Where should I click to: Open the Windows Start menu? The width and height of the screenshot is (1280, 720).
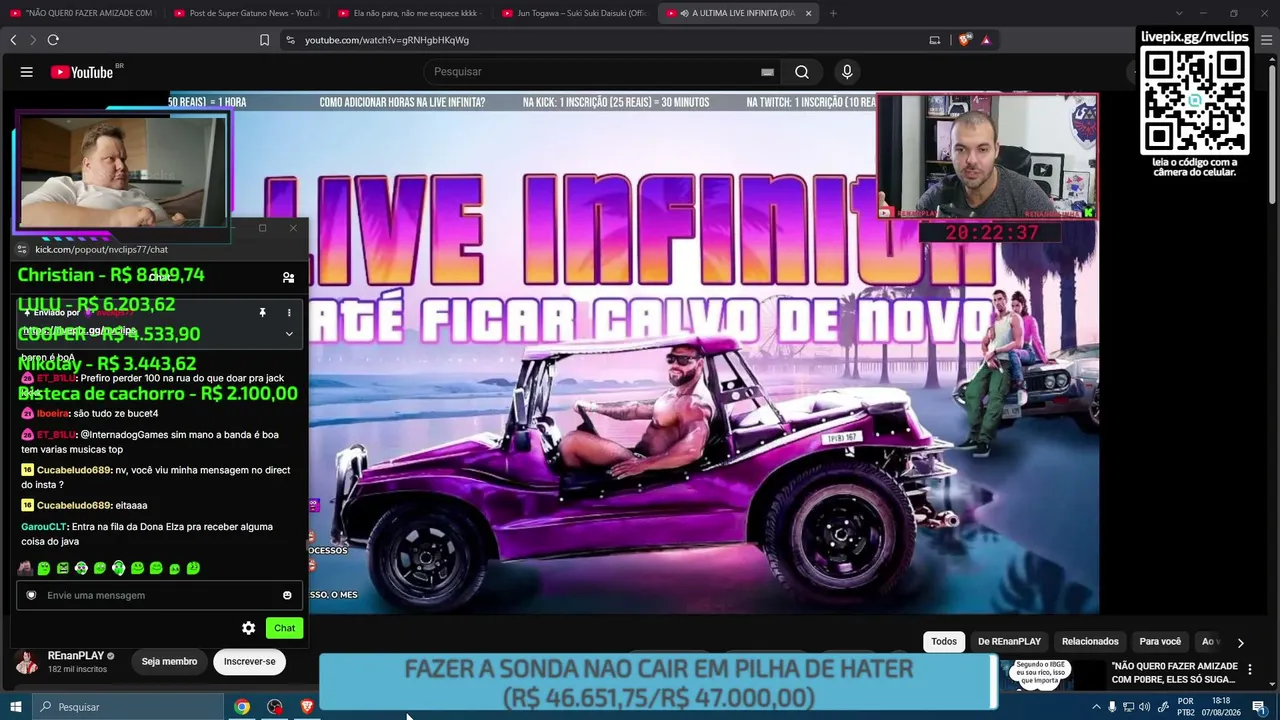[15, 707]
